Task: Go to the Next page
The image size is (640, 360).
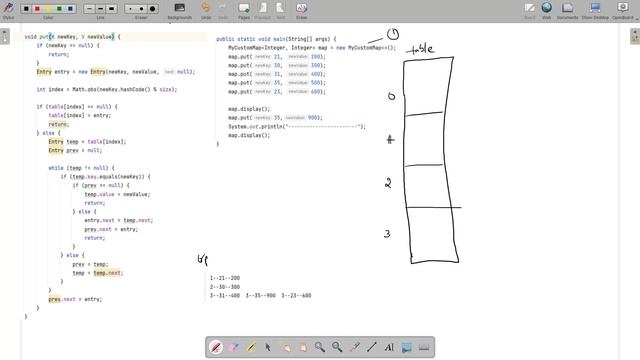Action: [x=280, y=10]
